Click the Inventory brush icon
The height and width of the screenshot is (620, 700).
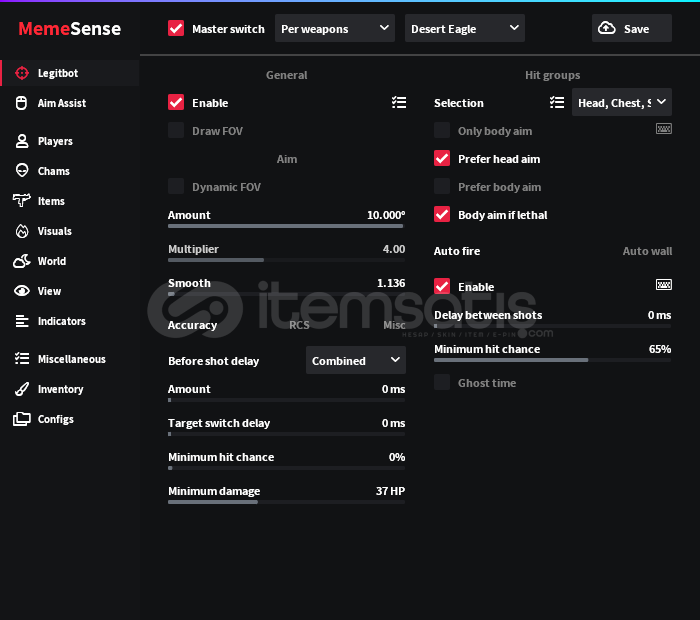[x=21, y=389]
